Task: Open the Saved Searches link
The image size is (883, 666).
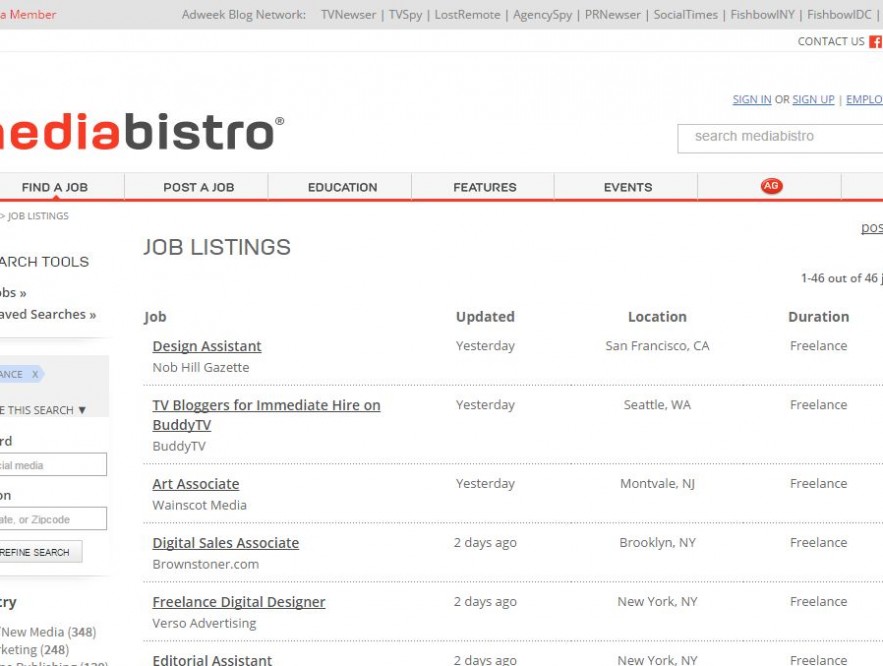Action: coord(48,315)
